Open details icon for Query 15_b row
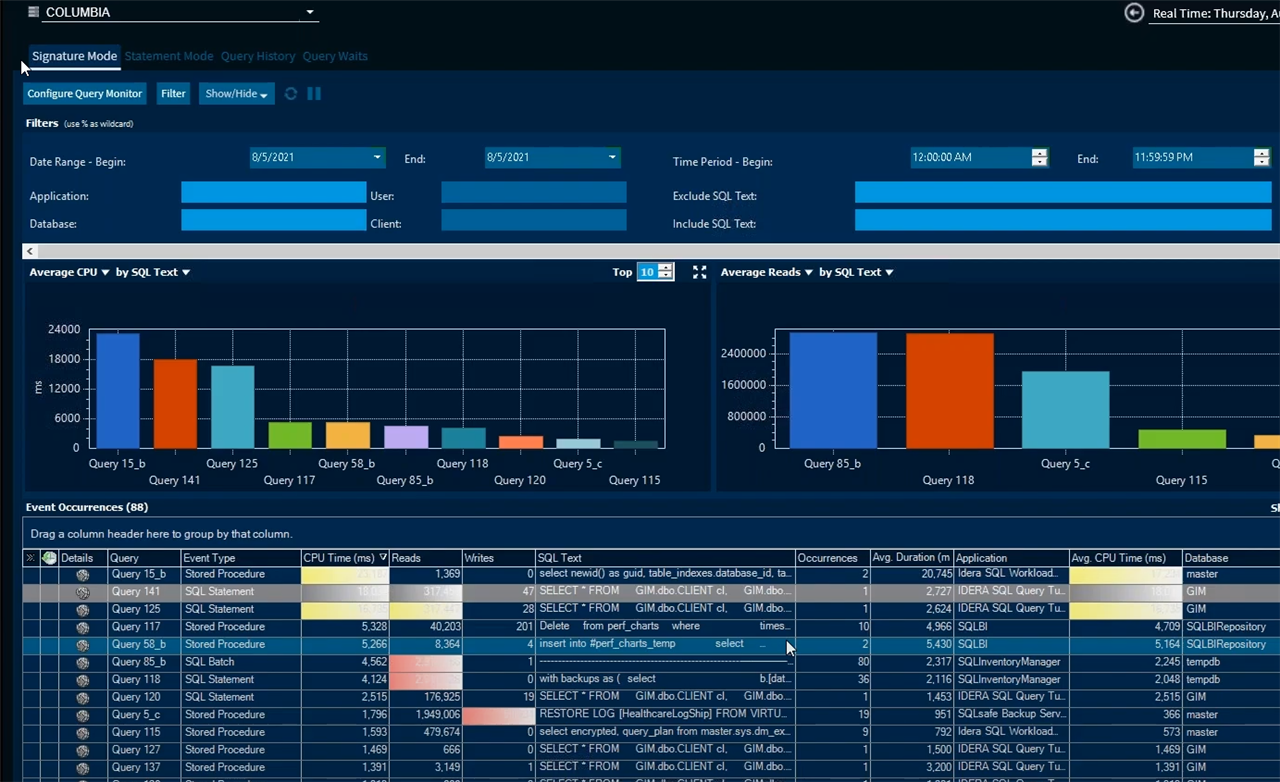The width and height of the screenshot is (1280, 782). [x=83, y=575]
